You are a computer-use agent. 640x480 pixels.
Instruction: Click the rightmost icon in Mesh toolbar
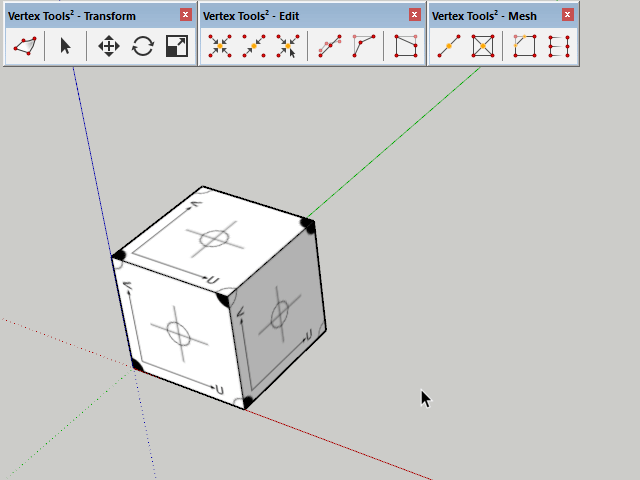559,46
